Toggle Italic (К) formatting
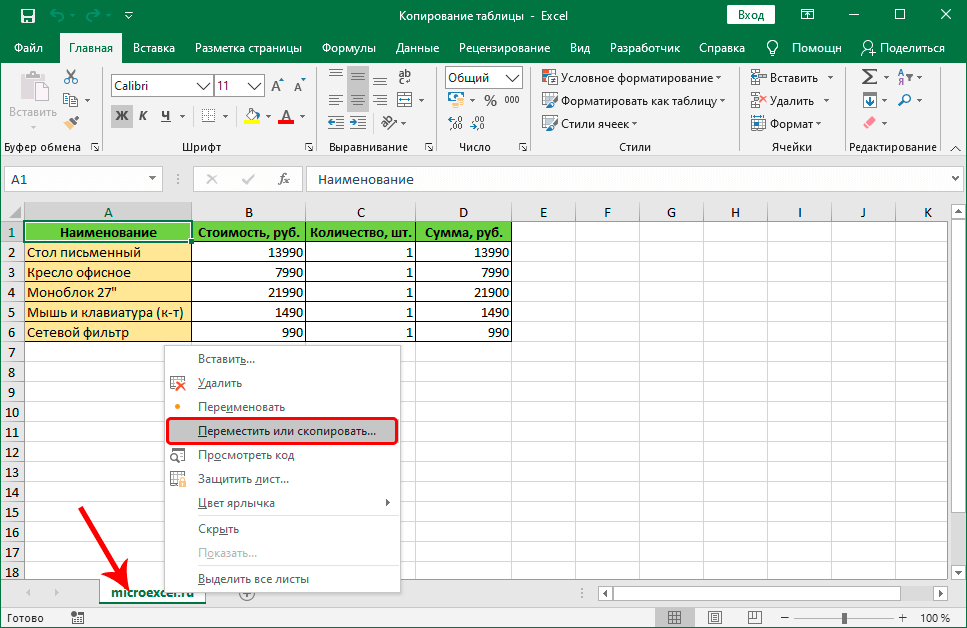Image resolution: width=967 pixels, height=628 pixels. 144,116
